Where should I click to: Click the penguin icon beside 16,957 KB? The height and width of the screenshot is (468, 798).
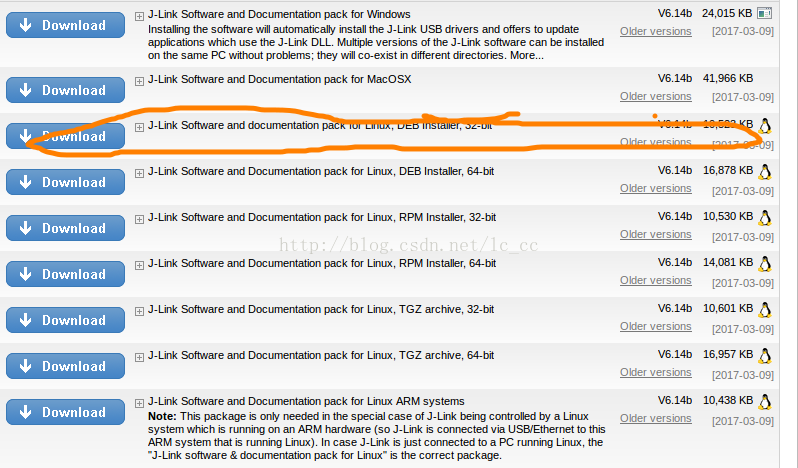[x=764, y=356]
